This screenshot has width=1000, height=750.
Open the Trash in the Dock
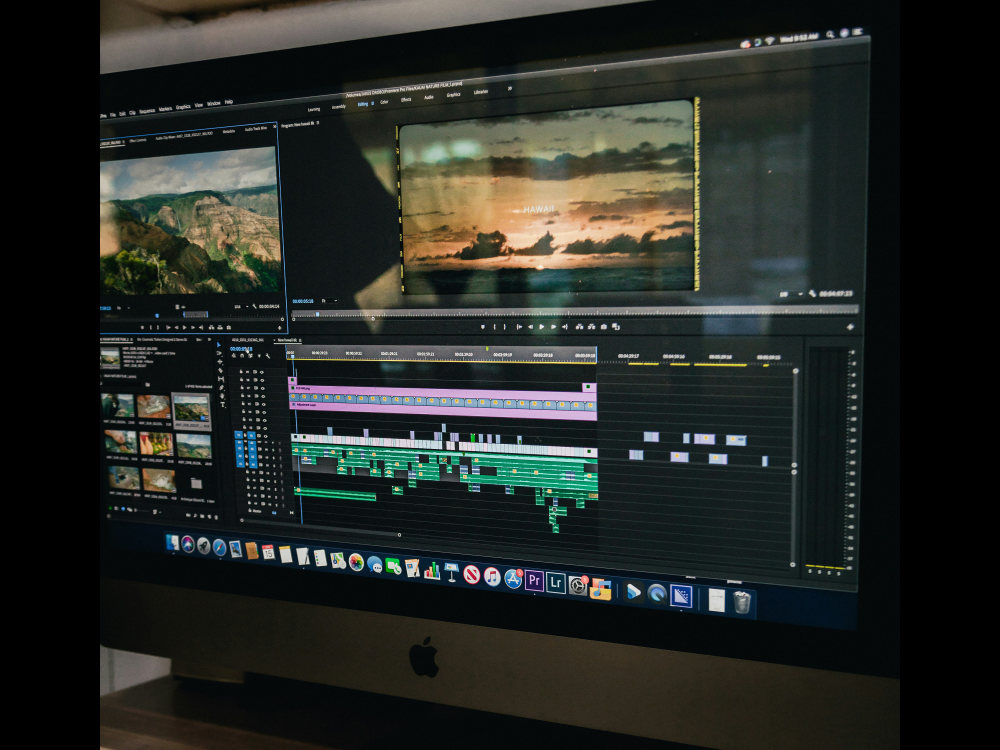pyautogui.click(x=741, y=602)
